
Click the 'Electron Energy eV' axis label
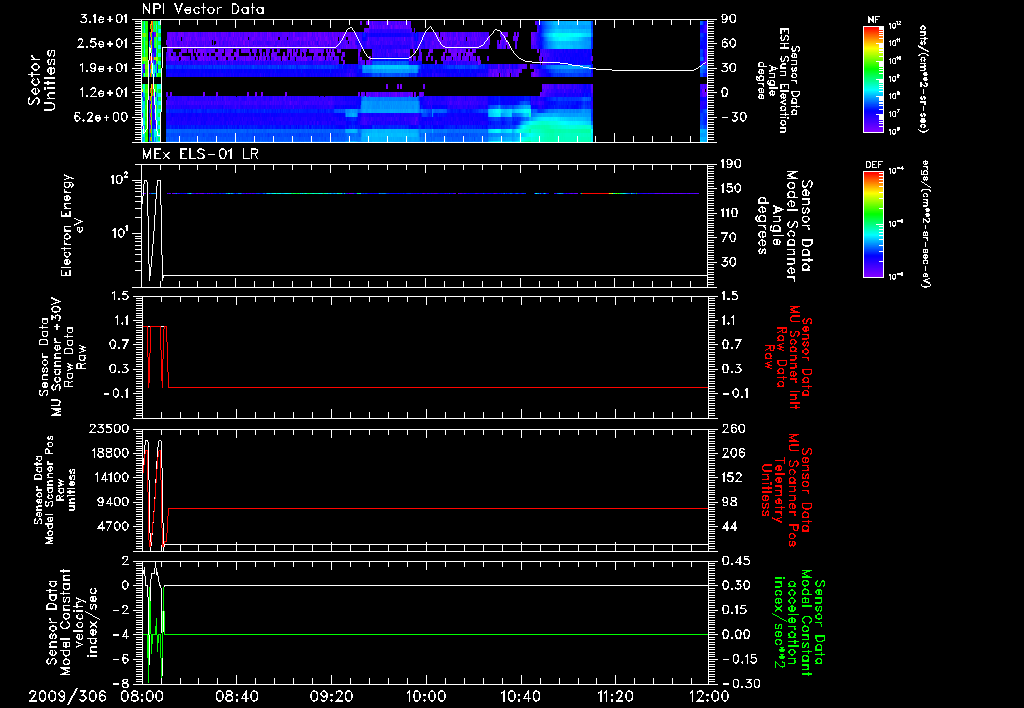click(x=73, y=225)
